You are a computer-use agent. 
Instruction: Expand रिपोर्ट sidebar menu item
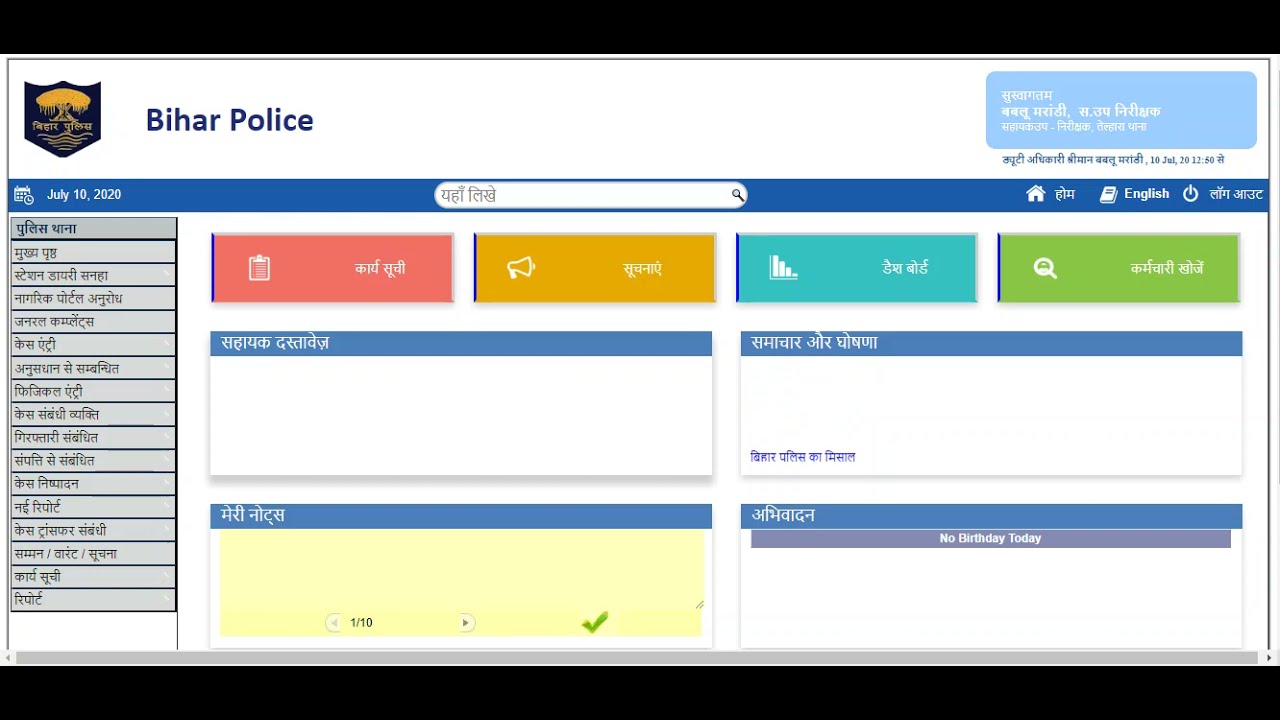[93, 599]
